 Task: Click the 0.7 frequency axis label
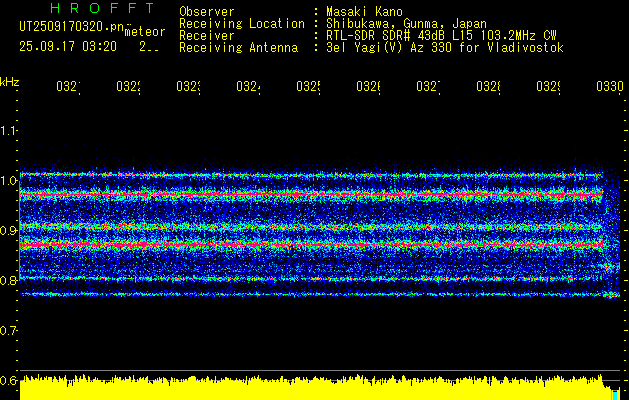(9, 331)
